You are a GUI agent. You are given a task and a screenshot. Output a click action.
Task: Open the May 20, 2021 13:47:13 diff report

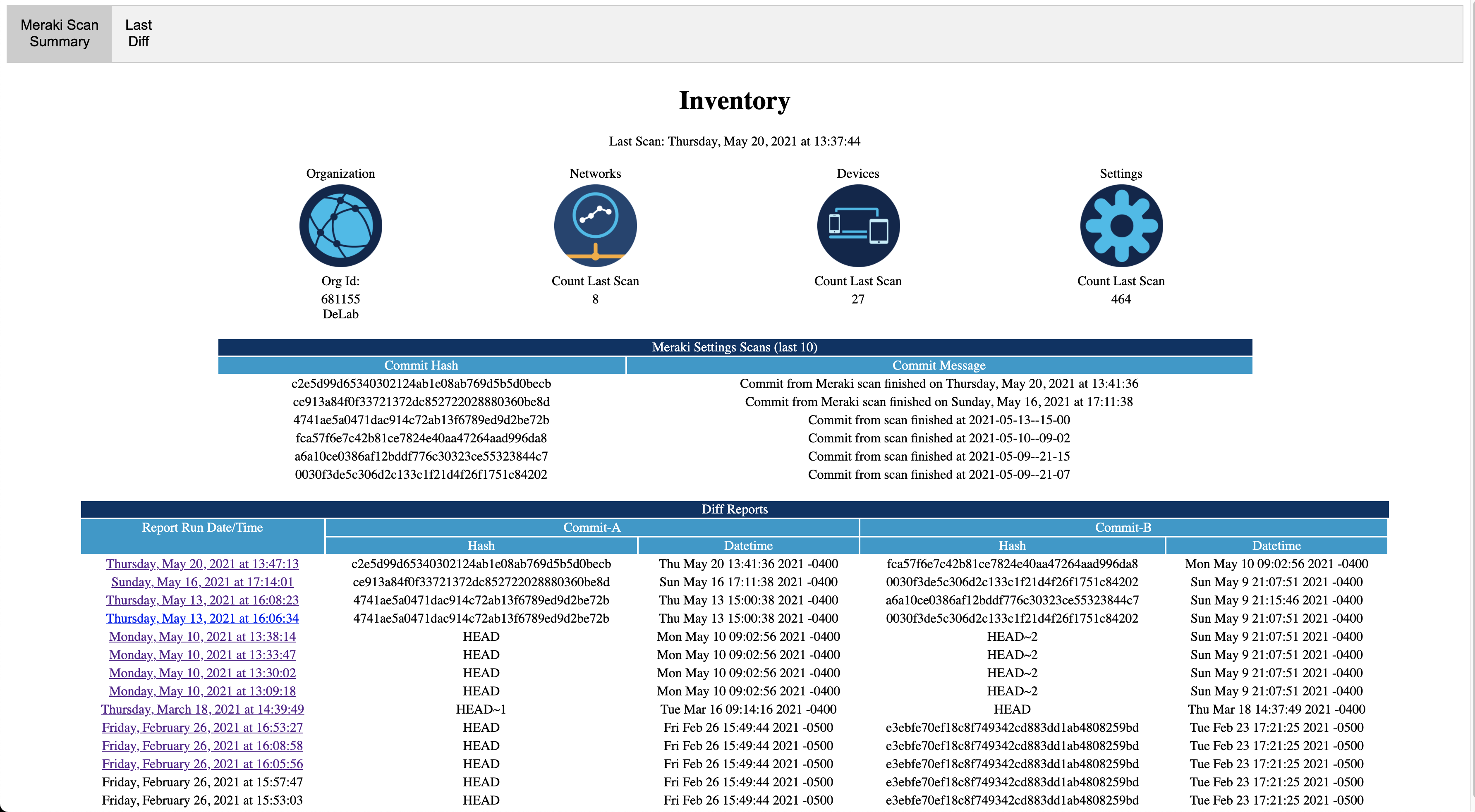point(202,564)
